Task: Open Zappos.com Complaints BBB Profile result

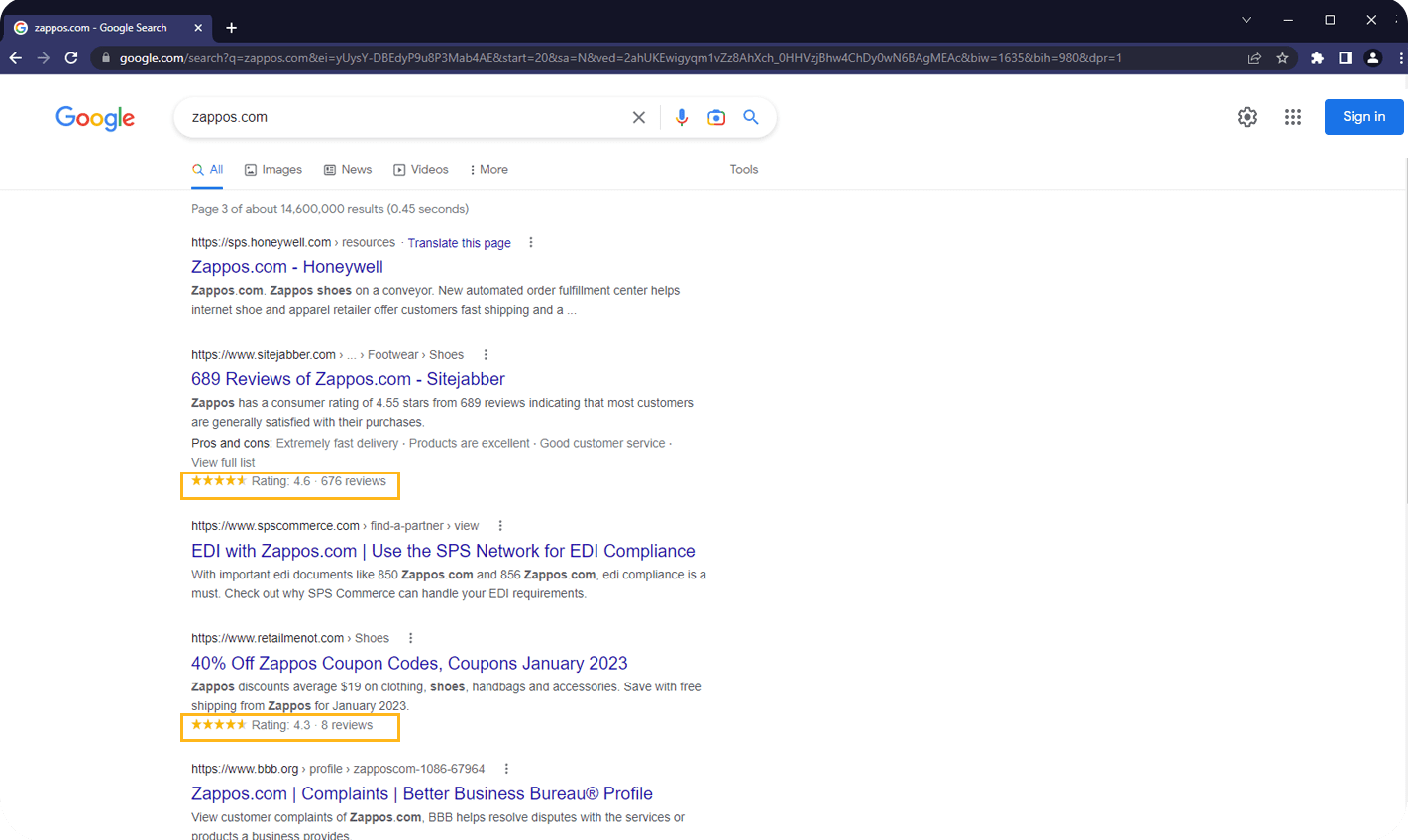Action: (x=422, y=794)
